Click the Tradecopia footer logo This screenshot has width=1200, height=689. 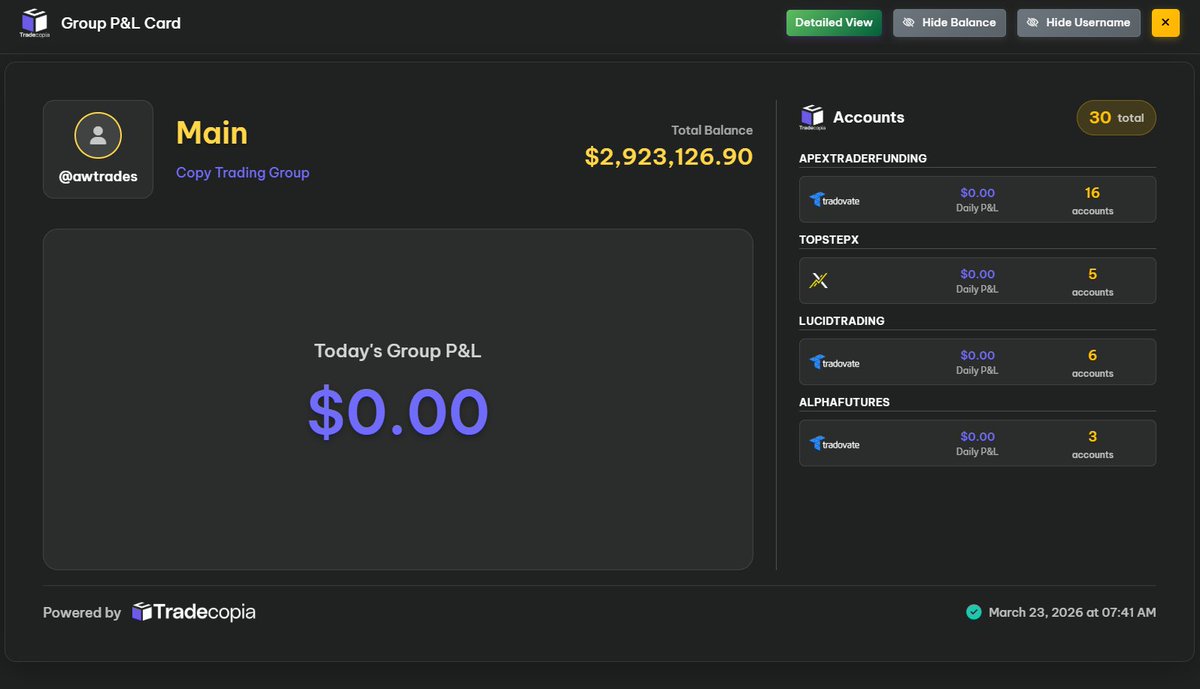[194, 612]
